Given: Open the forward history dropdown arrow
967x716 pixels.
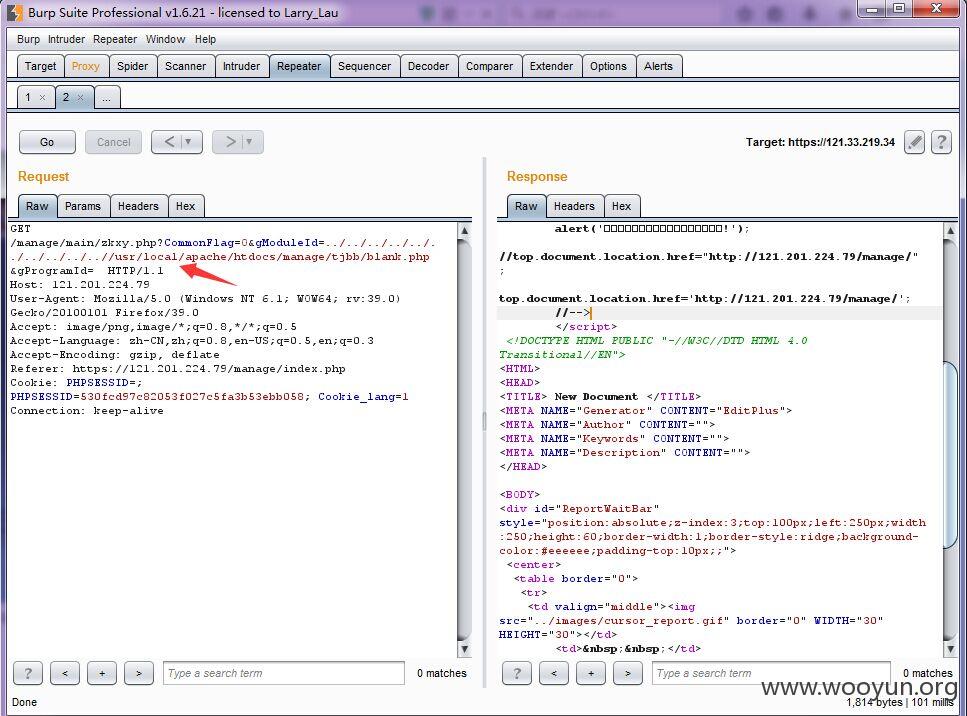Looking at the screenshot, I should click(250, 142).
